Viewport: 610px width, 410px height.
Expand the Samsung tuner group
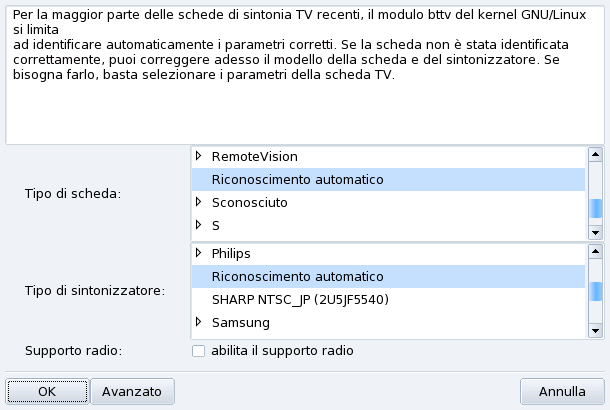click(199, 322)
